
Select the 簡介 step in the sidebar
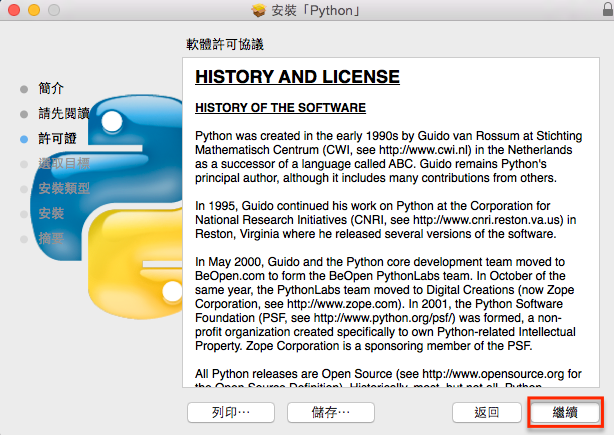[x=51, y=88]
